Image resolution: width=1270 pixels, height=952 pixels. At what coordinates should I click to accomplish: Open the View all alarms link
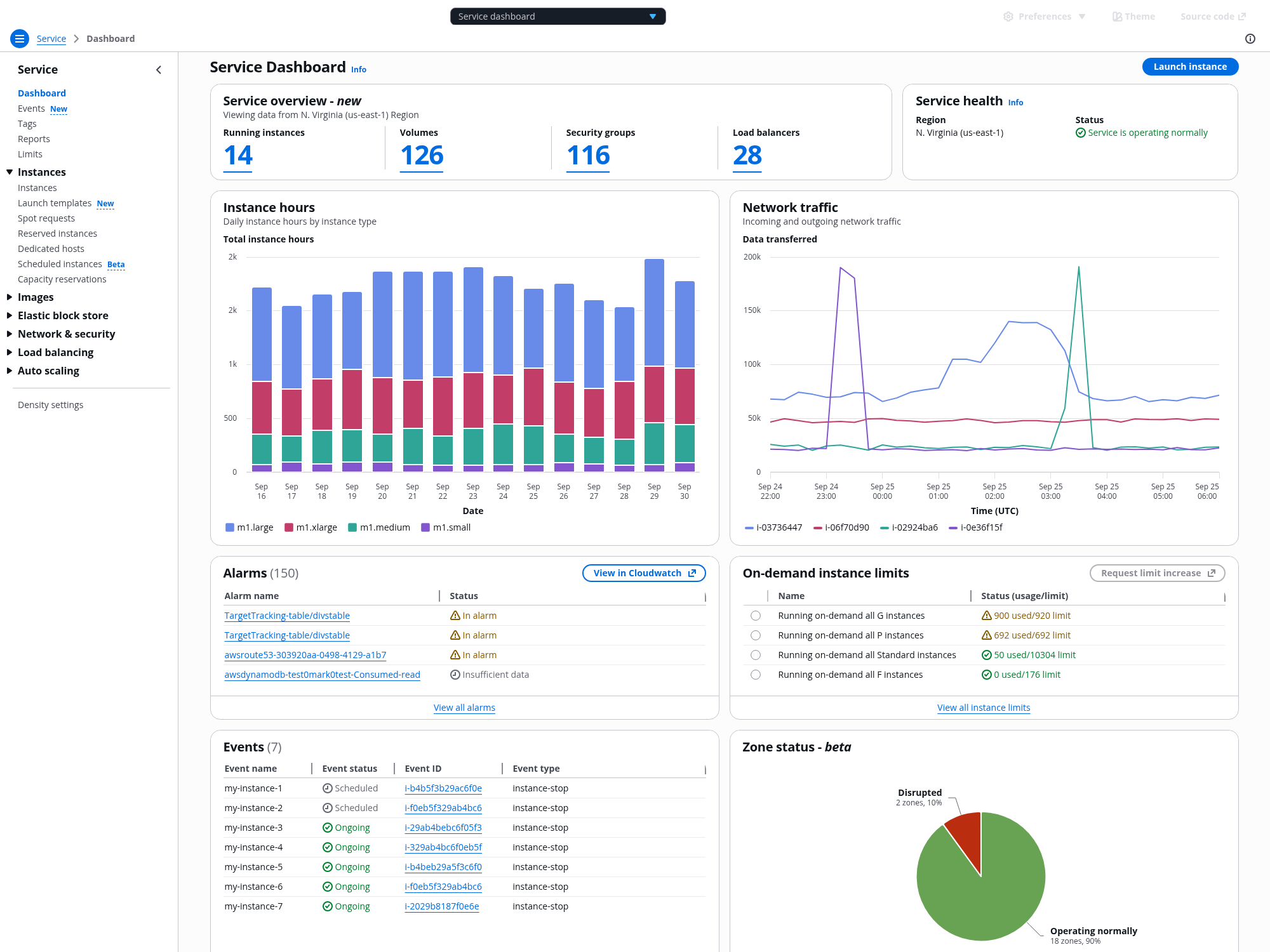pos(464,708)
